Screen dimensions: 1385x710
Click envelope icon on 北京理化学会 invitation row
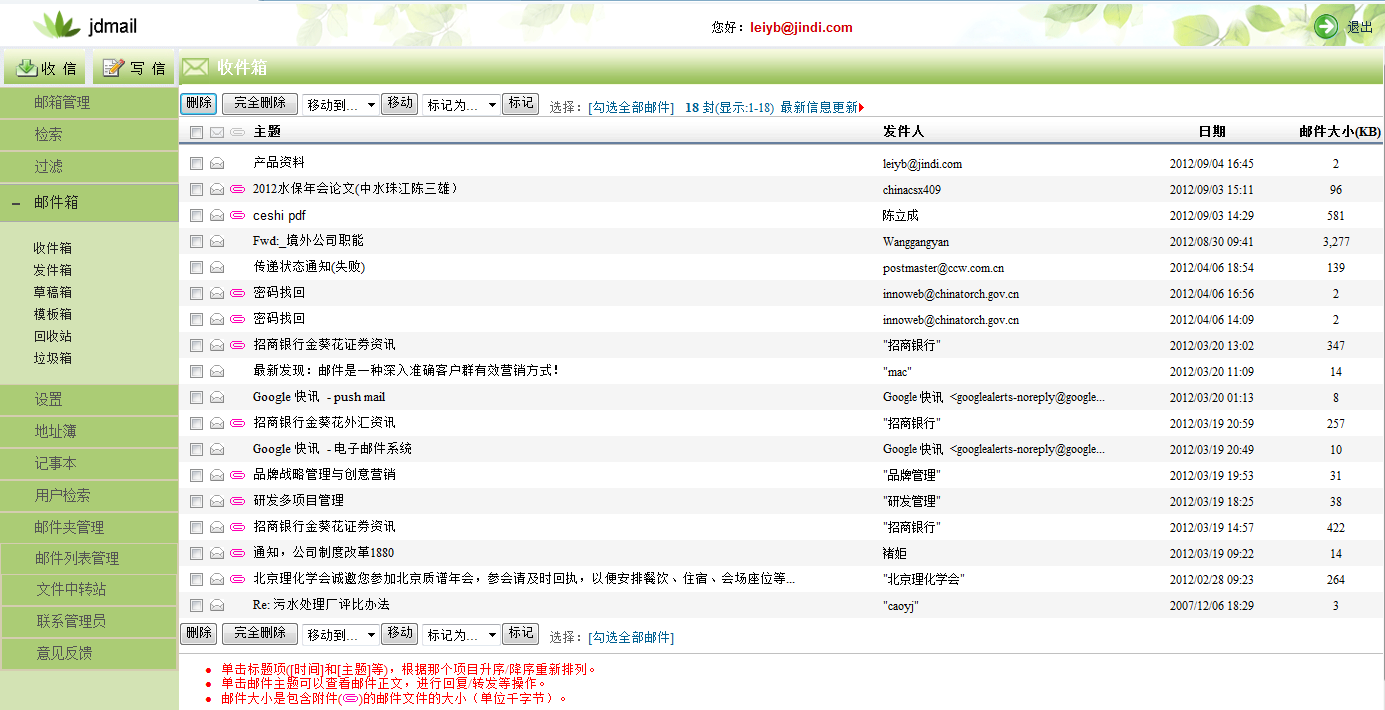(217, 579)
